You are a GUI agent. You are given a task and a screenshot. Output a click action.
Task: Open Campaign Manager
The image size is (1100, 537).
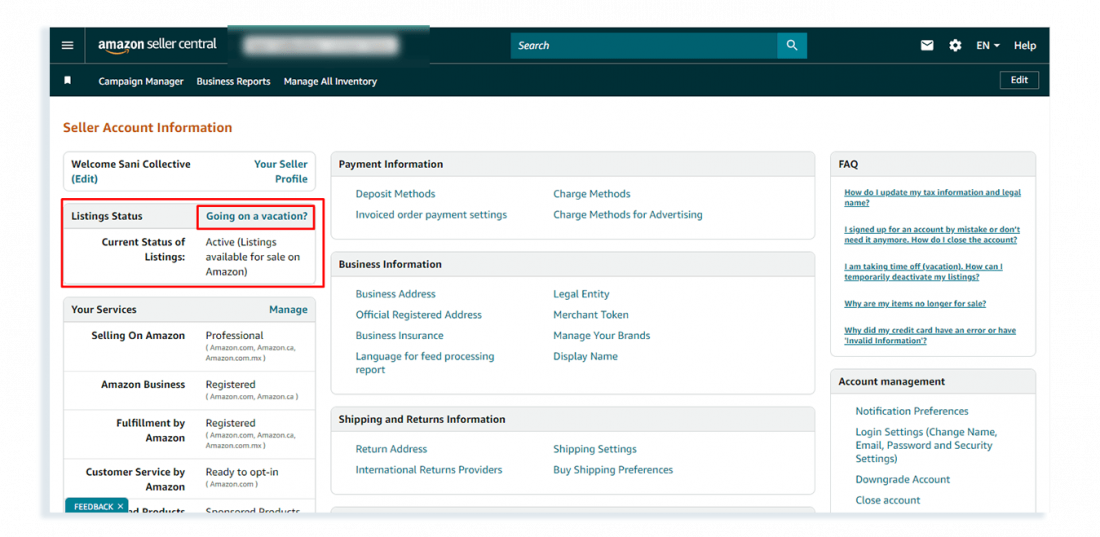(x=141, y=81)
